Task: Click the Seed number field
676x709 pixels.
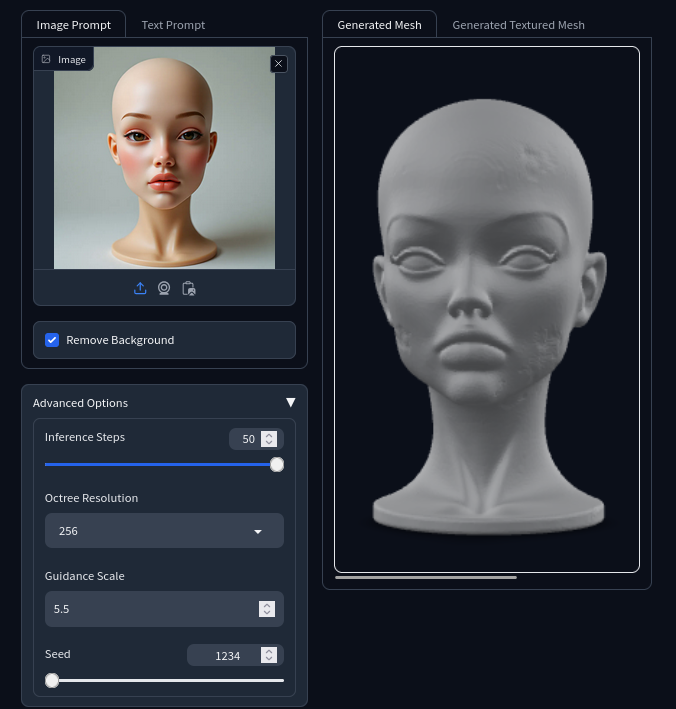Action: point(235,655)
